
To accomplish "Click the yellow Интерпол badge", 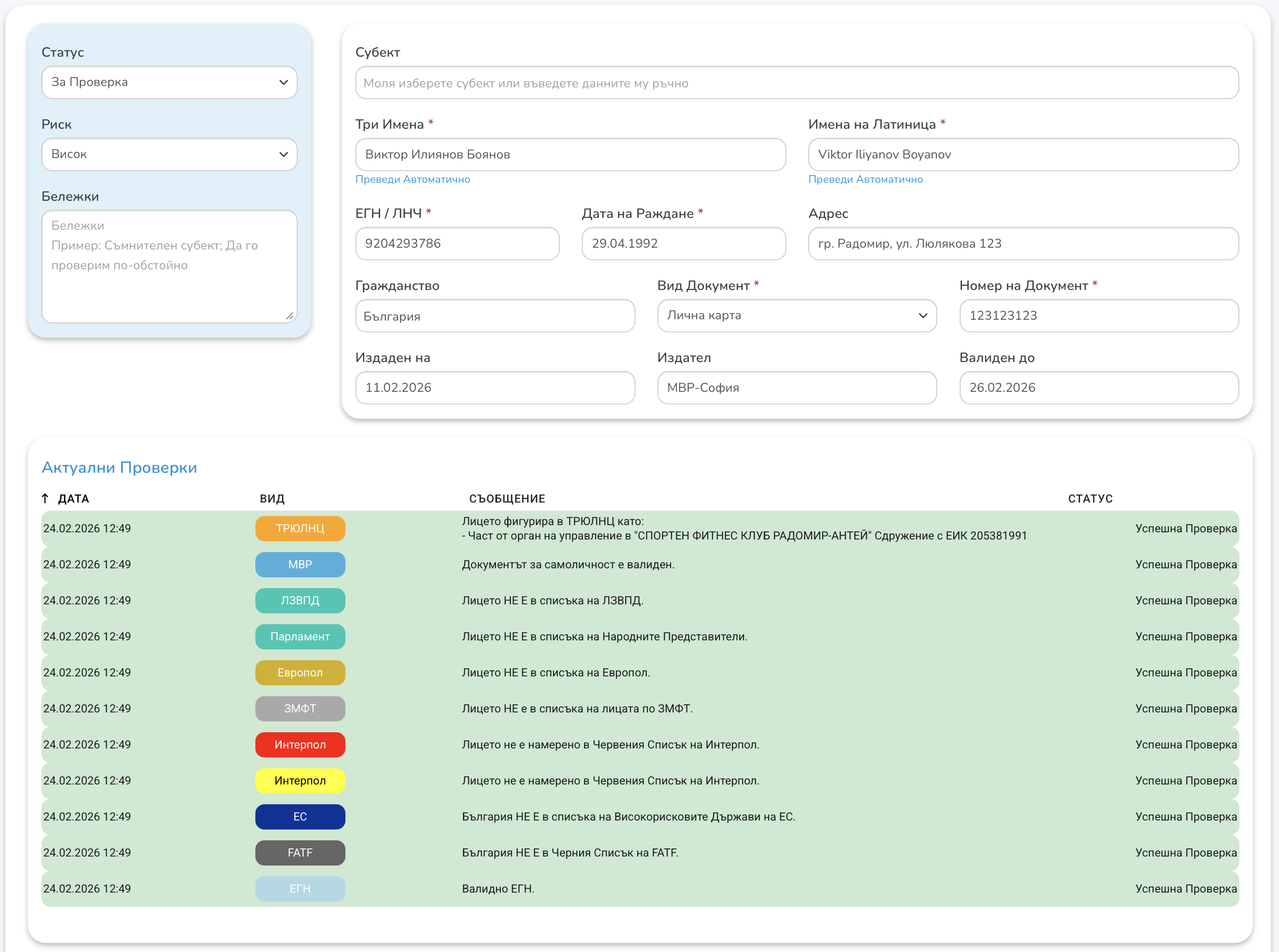I will click(299, 780).
